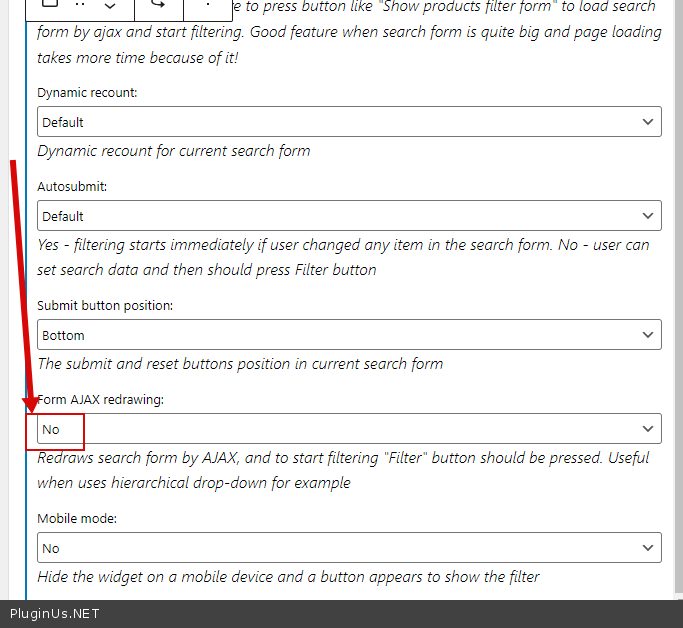Click the "Mobile mode:" field label
The height and width of the screenshot is (628, 683).
click(77, 519)
